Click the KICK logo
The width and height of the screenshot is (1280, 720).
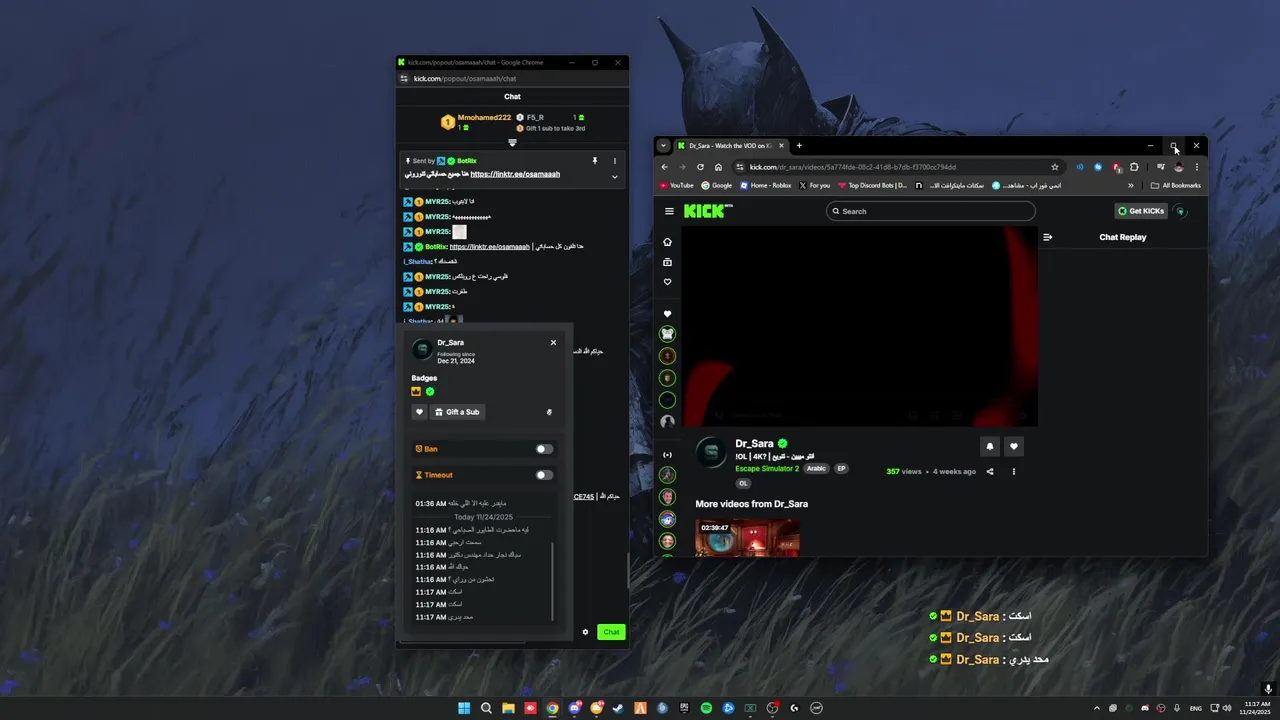708,211
